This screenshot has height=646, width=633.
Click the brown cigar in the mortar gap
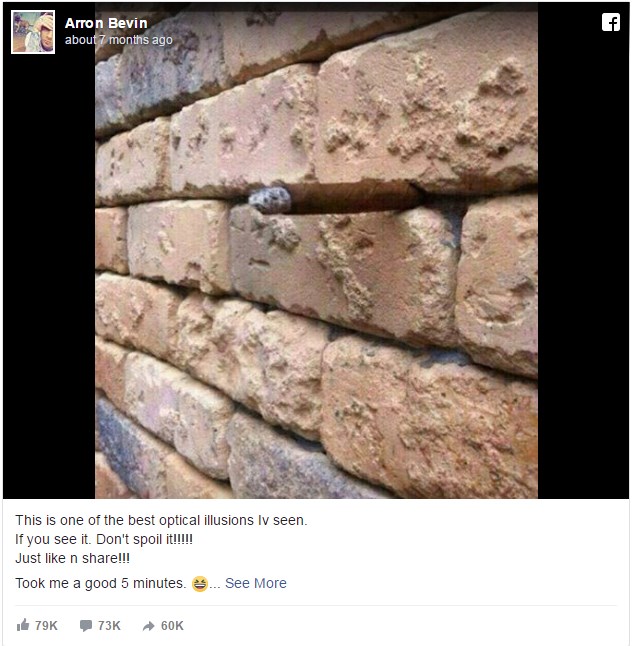[354, 197]
